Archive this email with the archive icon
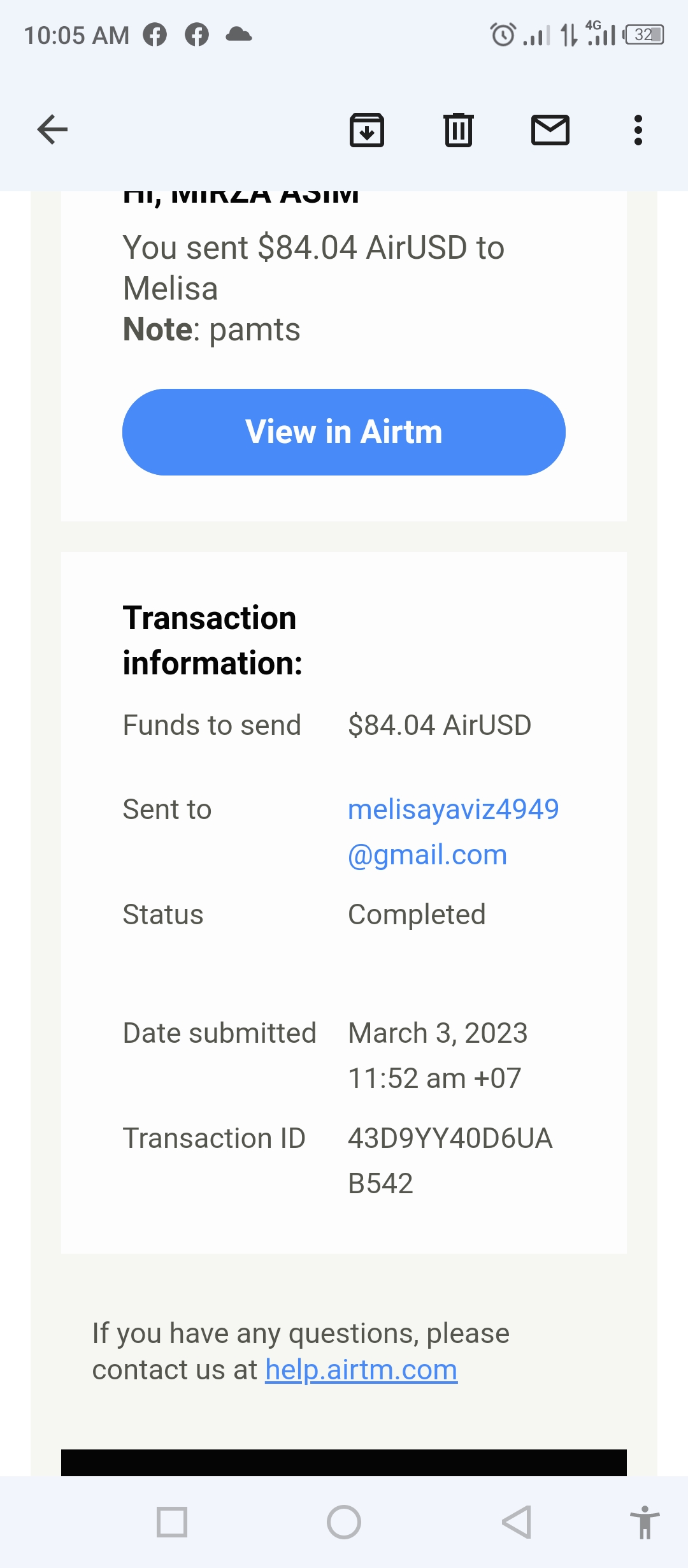Viewport: 688px width, 1568px height. [x=367, y=130]
